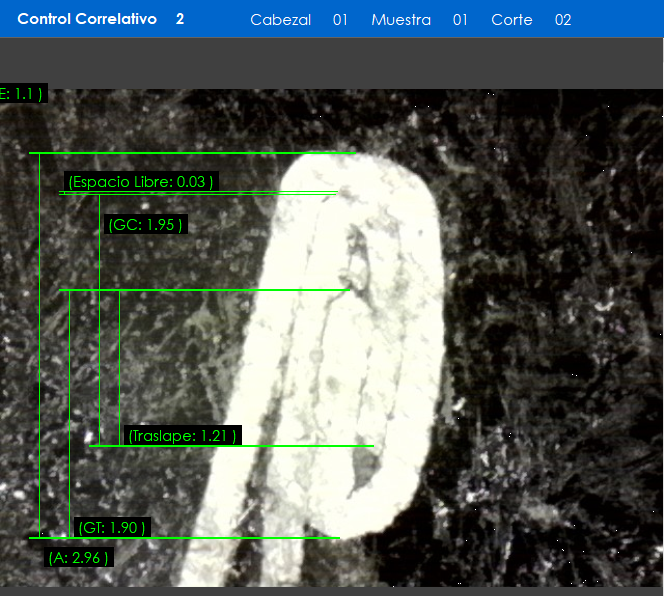Click the A: 2.96 measurement label
664x596 pixels.
click(x=79, y=557)
